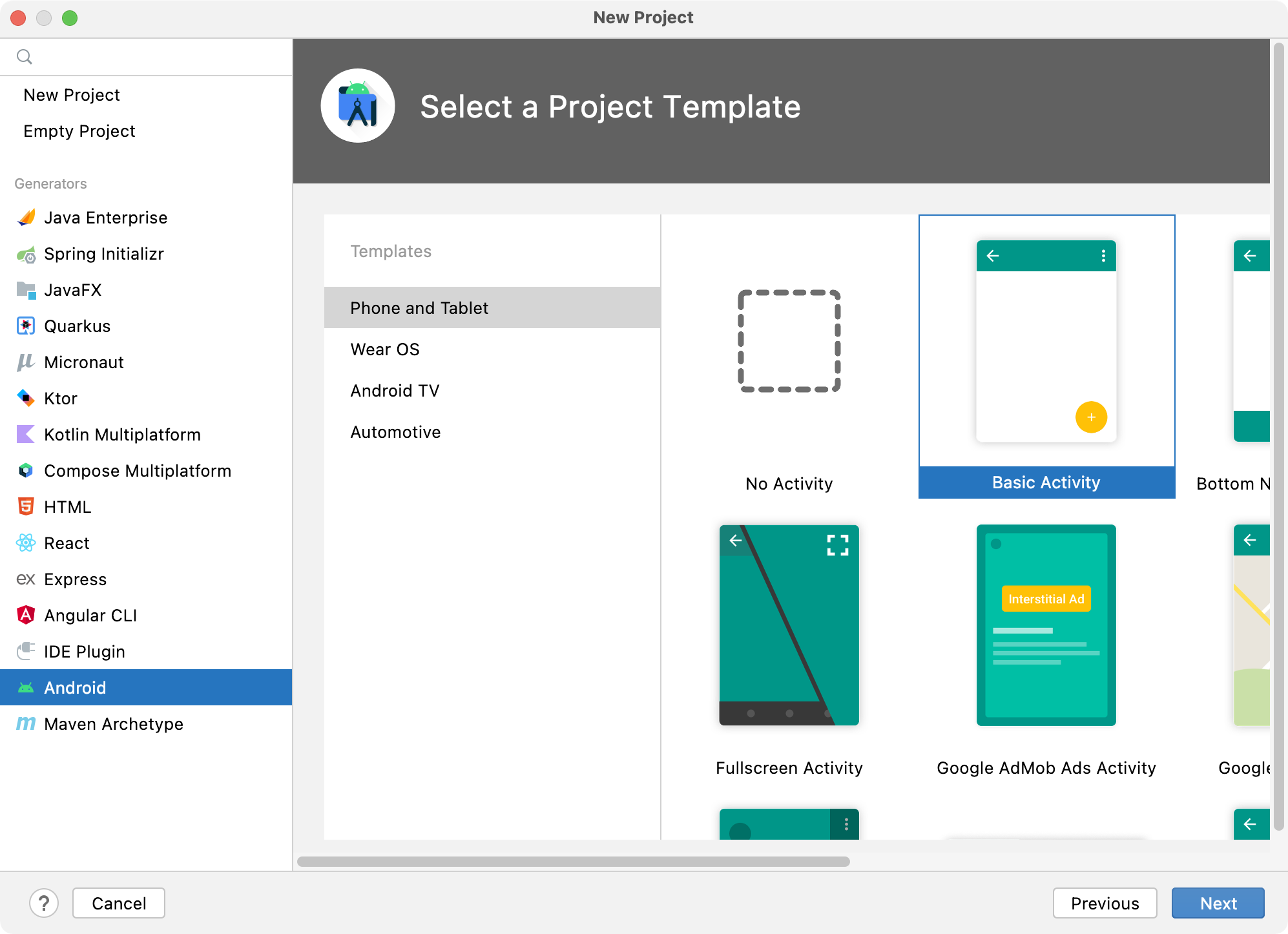Viewport: 1288px width, 934px height.
Task: Click the help question mark button
Action: pos(44,903)
